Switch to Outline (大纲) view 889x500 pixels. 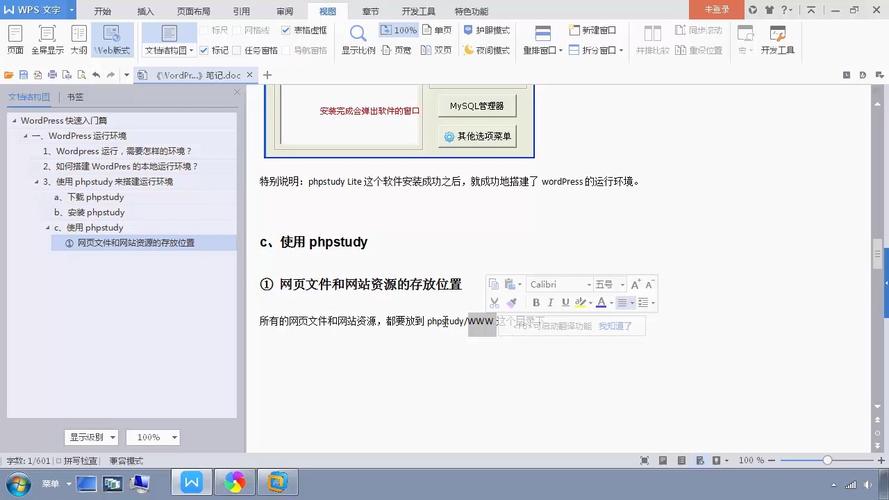79,40
